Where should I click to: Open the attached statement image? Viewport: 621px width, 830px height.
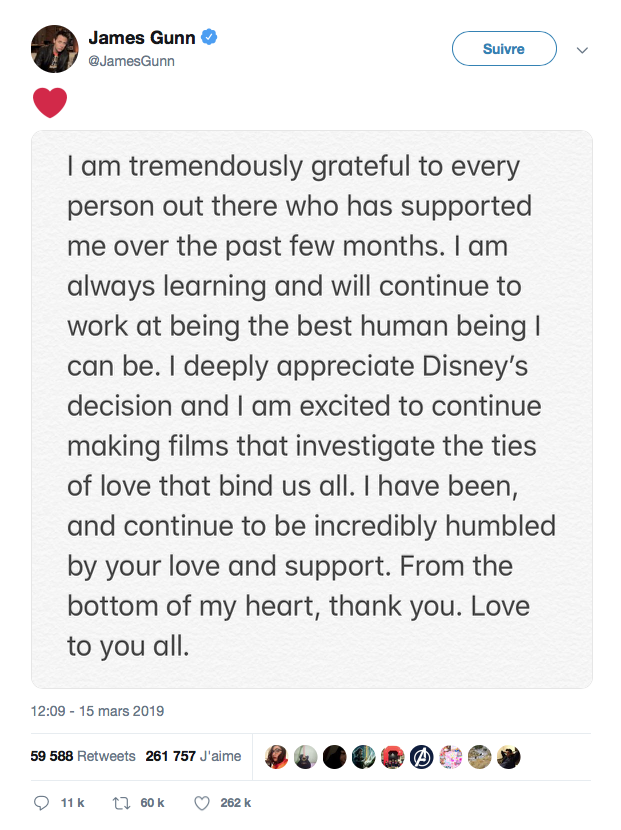click(311, 409)
